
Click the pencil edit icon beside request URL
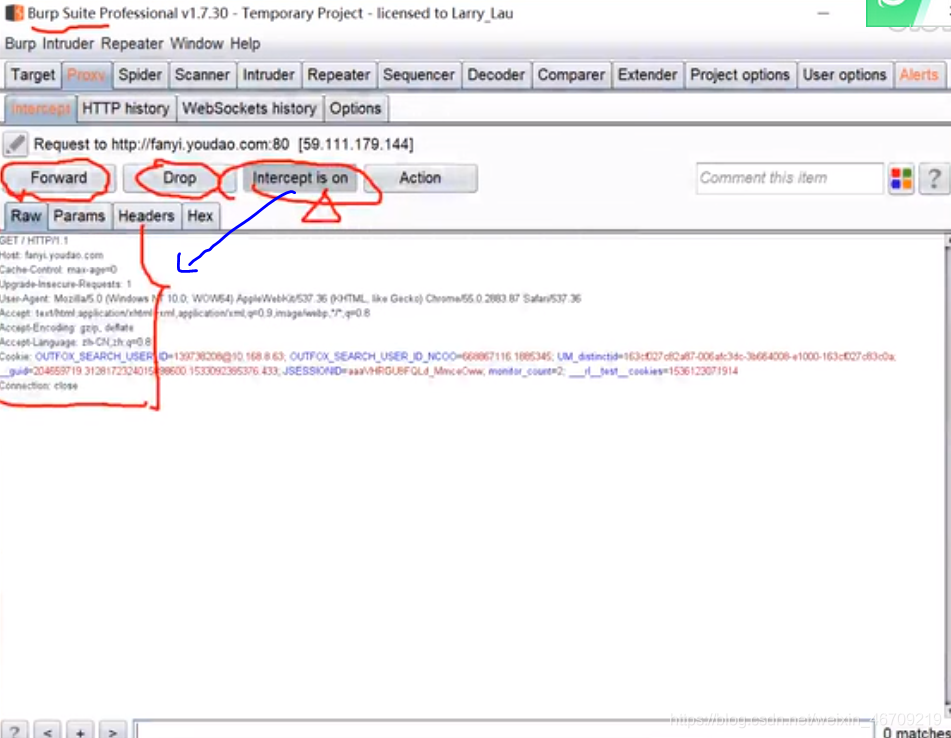tap(15, 144)
